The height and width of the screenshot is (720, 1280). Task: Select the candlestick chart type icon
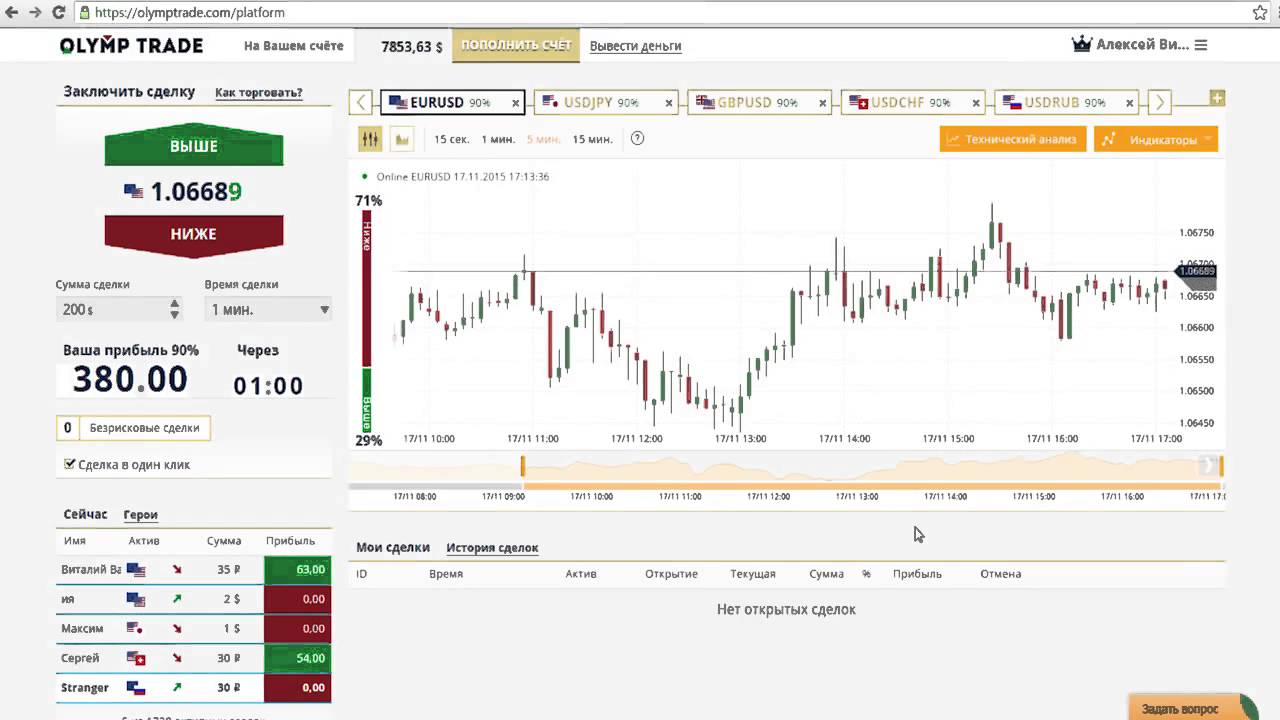point(371,139)
